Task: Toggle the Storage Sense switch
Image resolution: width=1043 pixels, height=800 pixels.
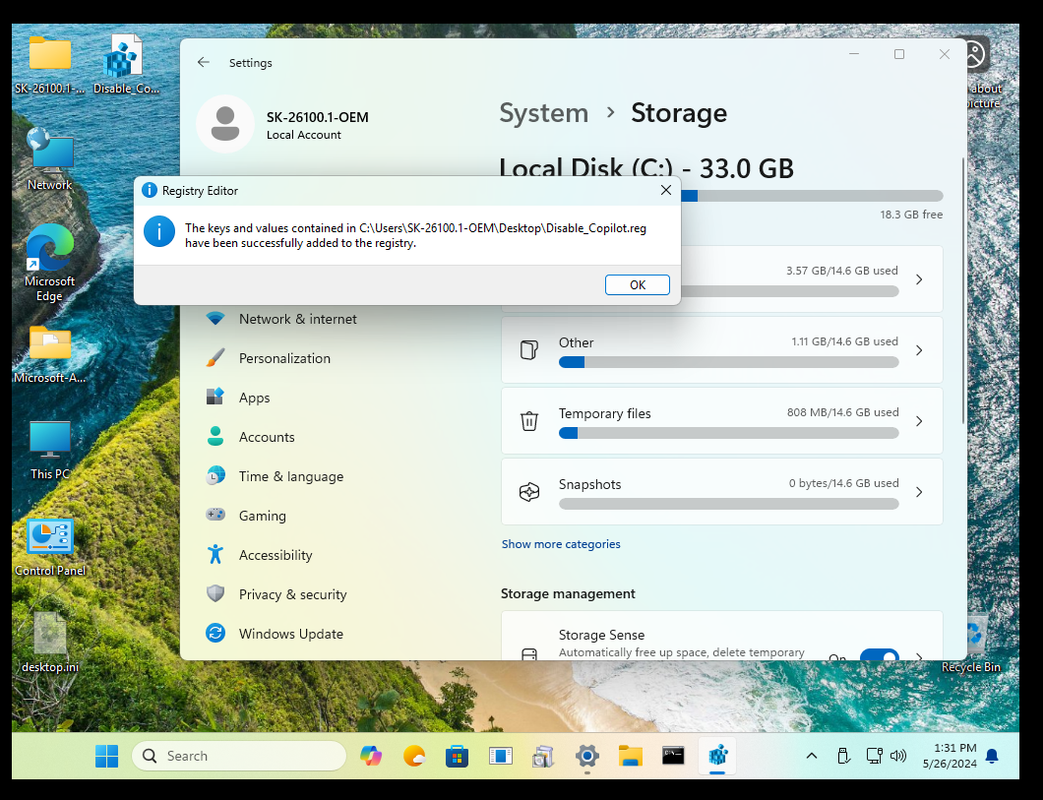Action: [x=879, y=656]
